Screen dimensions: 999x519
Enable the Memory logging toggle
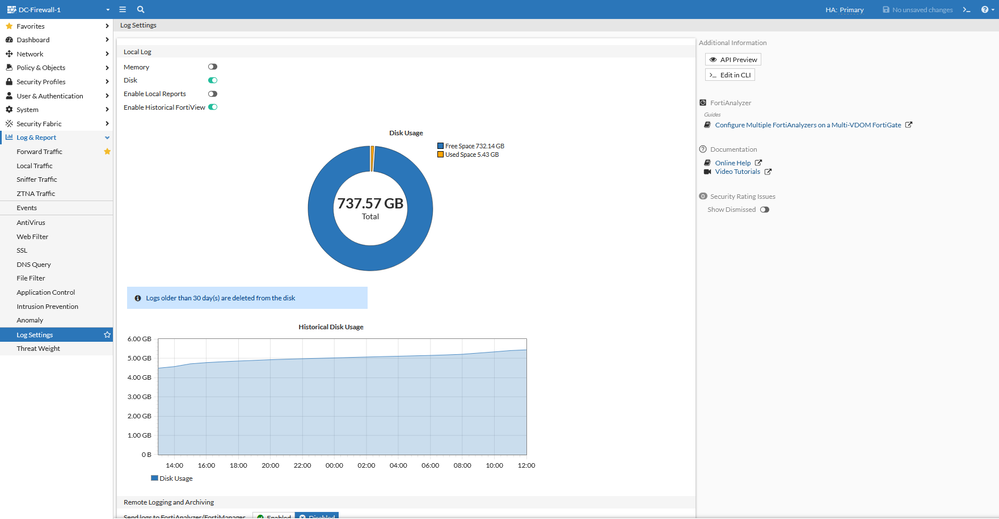tap(212, 67)
